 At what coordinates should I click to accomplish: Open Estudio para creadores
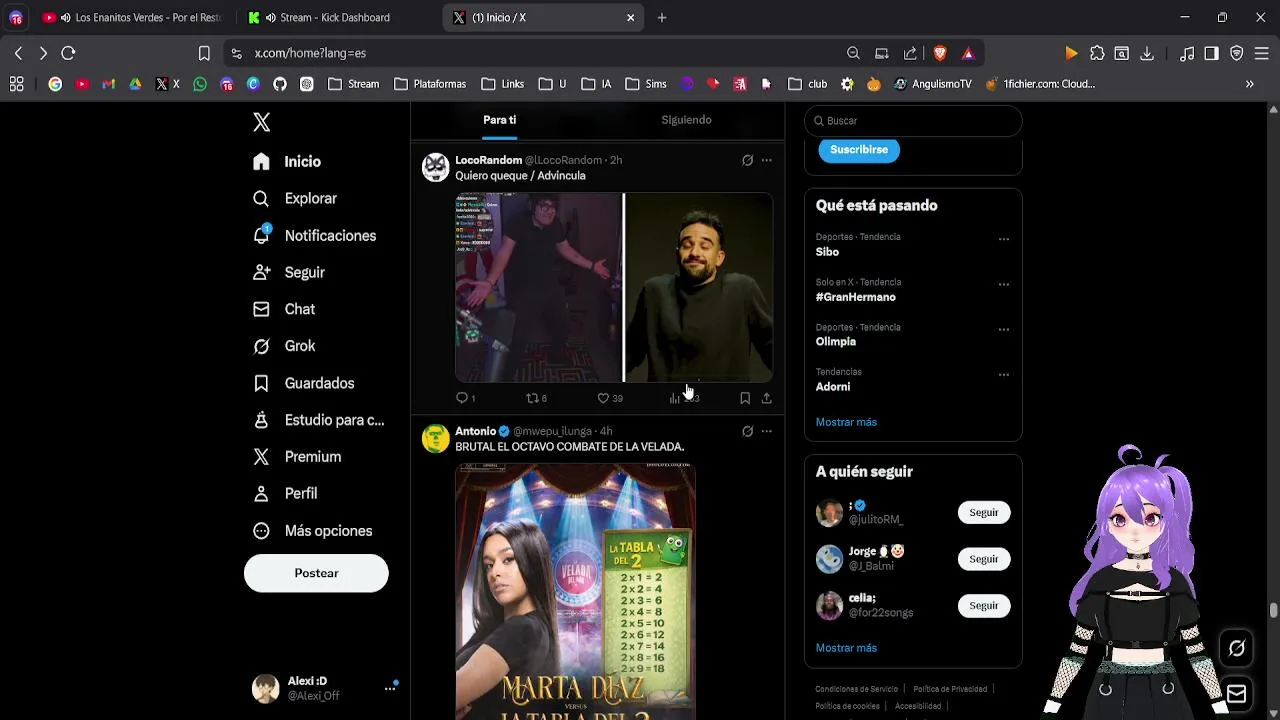point(318,420)
